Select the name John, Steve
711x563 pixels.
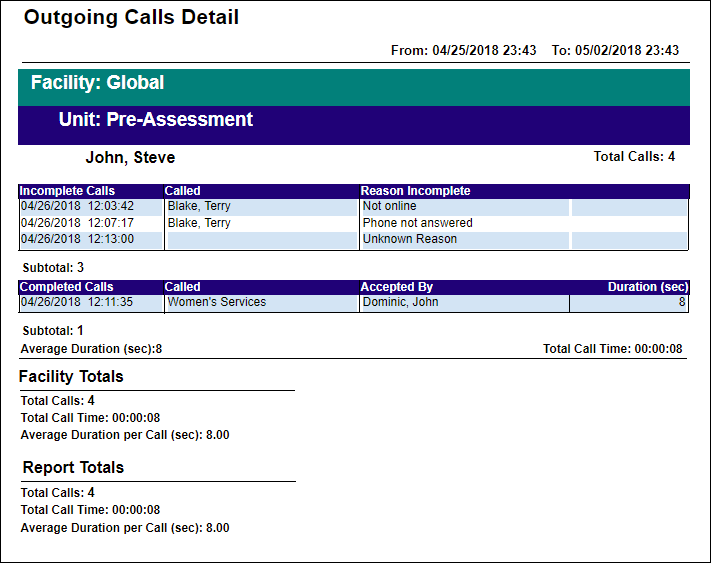(130, 157)
